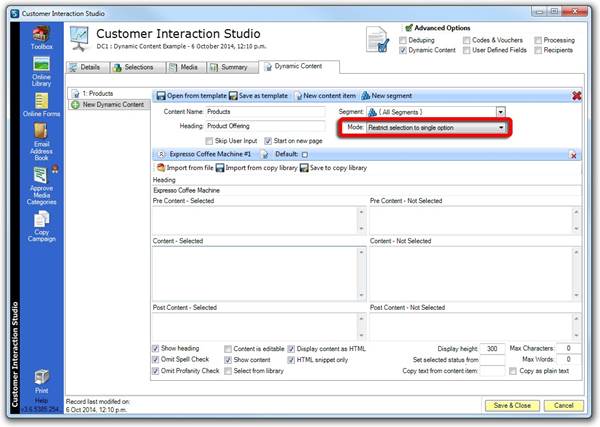Enable the Deduping checkbox
Image resolution: width=600 pixels, height=427 pixels.
pos(403,40)
